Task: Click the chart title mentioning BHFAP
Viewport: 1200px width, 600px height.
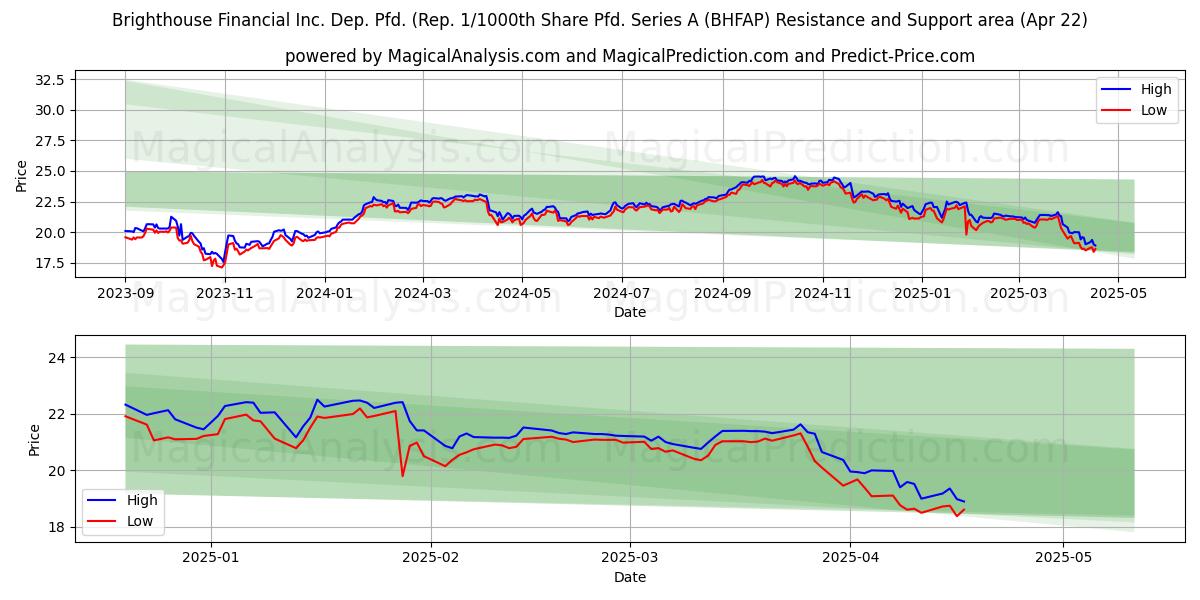Action: [x=600, y=20]
